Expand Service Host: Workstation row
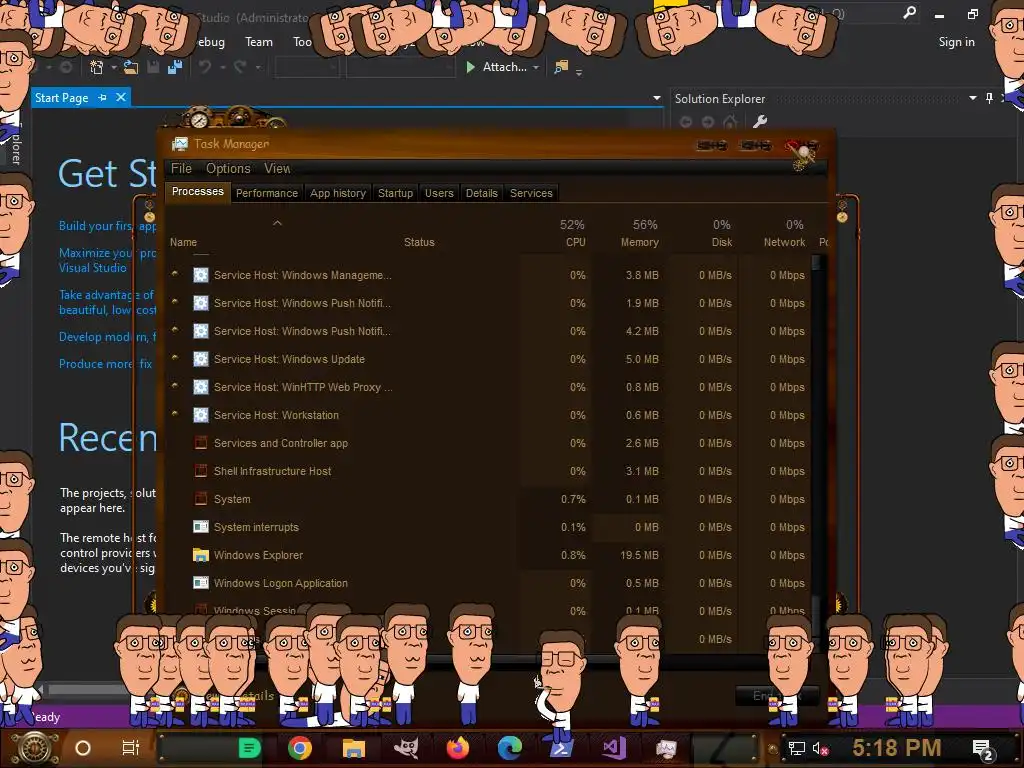This screenshot has height=768, width=1024. pos(175,415)
